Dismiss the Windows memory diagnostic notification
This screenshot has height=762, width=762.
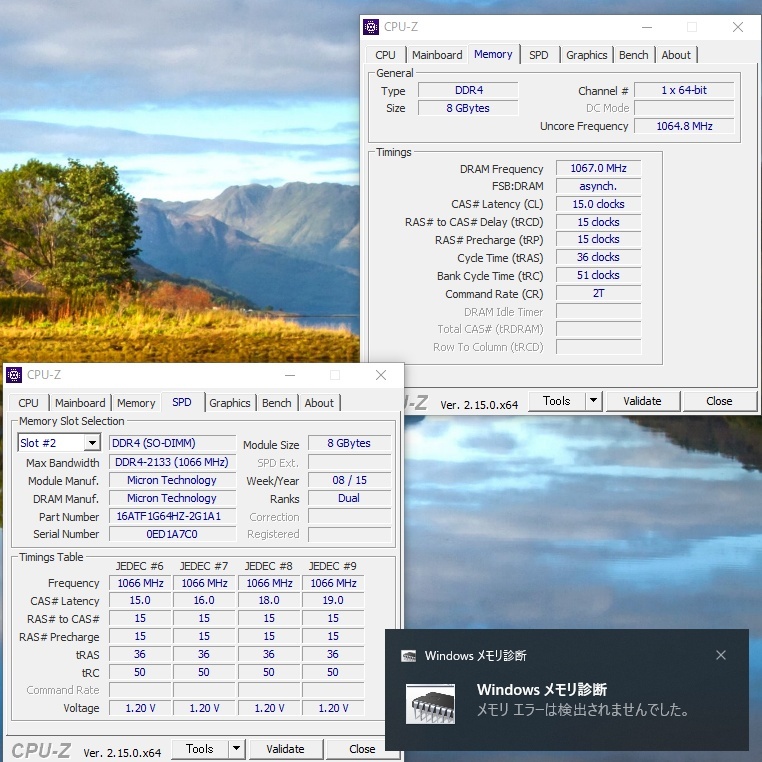721,656
